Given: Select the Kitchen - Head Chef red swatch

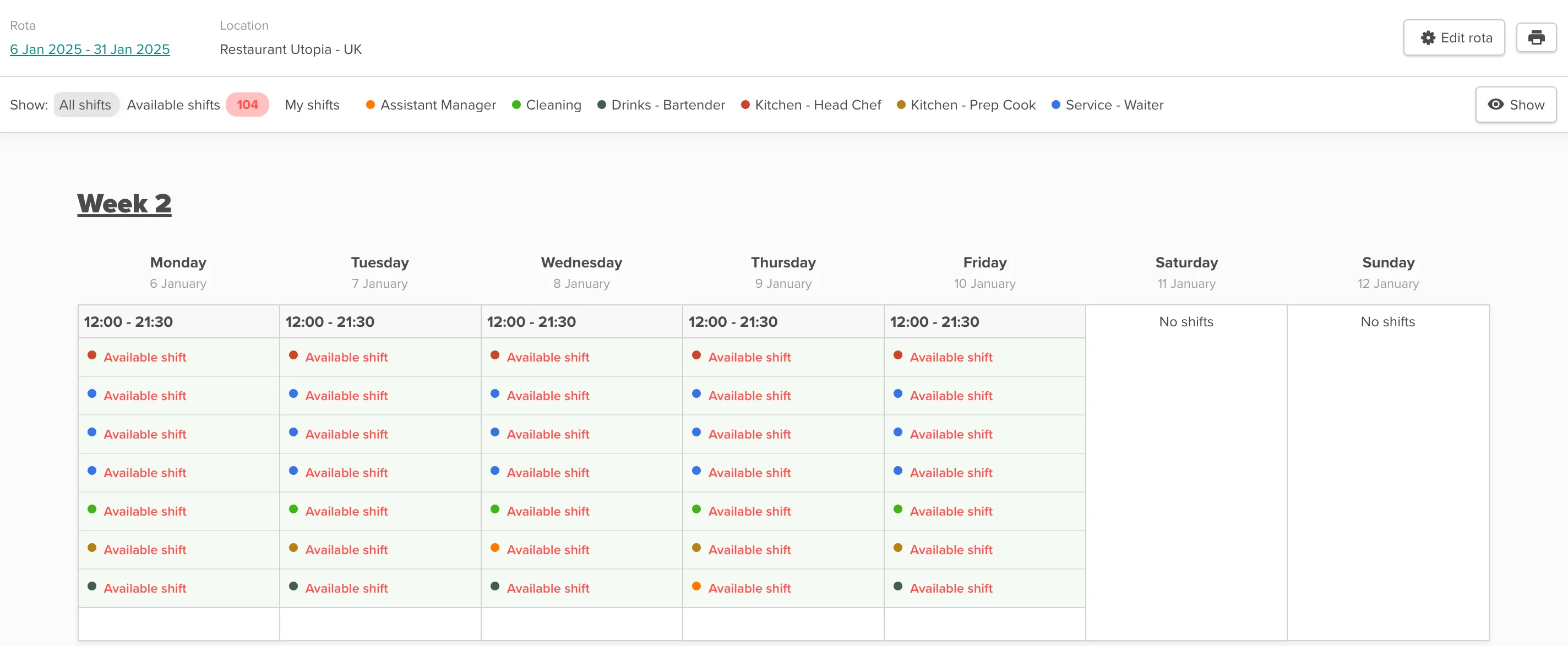Looking at the screenshot, I should click(744, 104).
